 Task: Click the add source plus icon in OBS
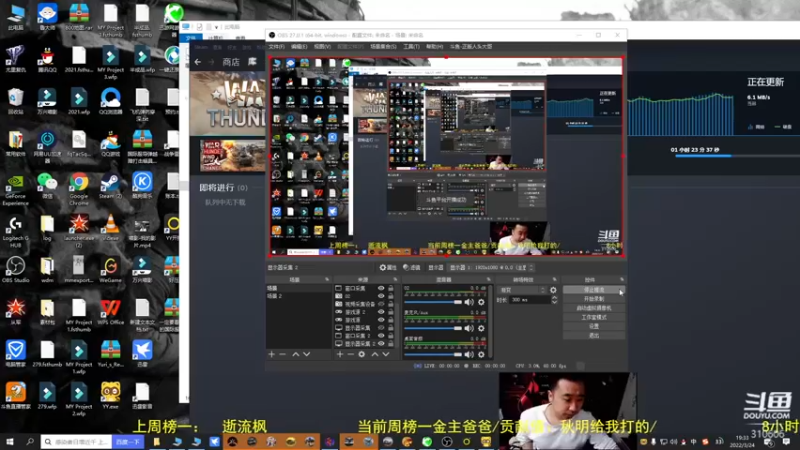pos(340,354)
